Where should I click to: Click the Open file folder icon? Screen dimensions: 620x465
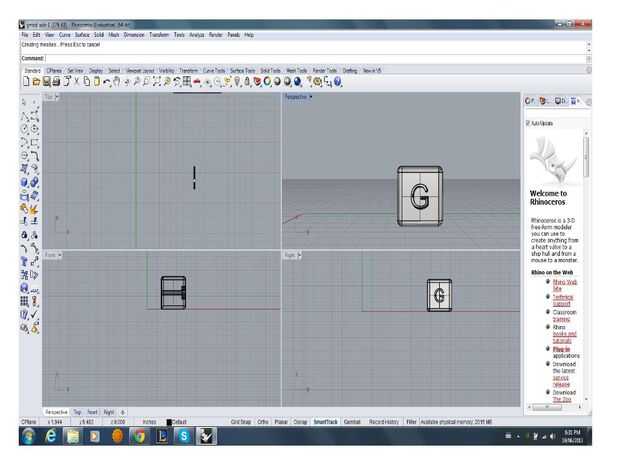pyautogui.click(x=36, y=82)
